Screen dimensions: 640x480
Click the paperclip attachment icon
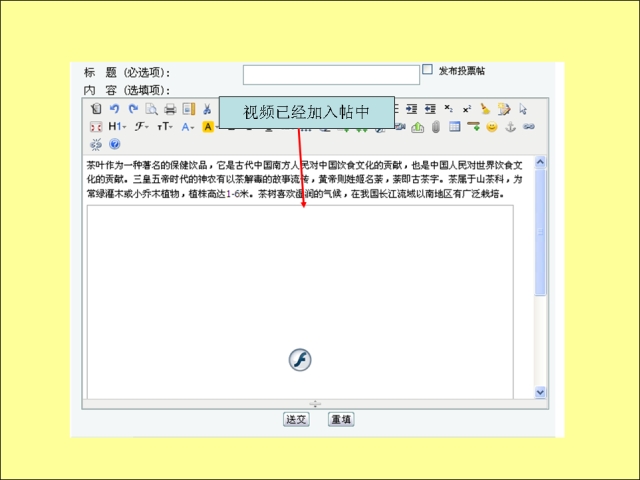click(x=436, y=127)
